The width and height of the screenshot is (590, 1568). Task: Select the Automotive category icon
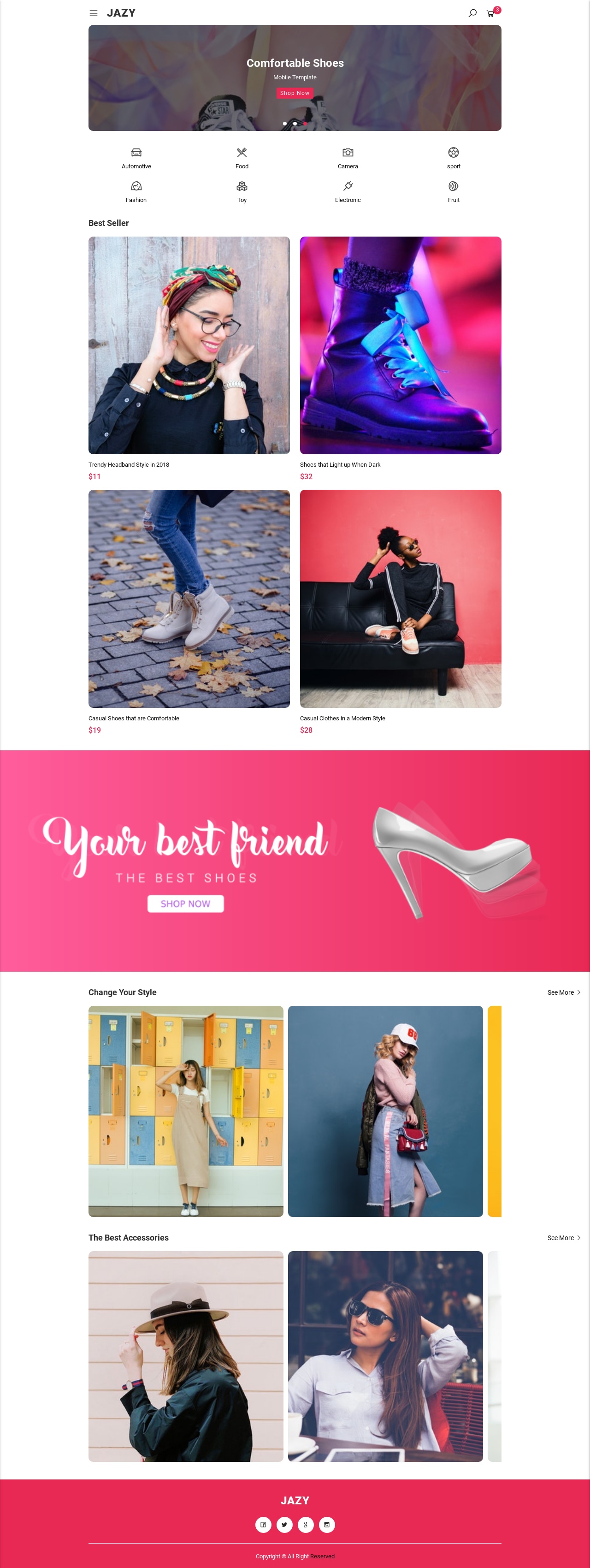pos(136,152)
